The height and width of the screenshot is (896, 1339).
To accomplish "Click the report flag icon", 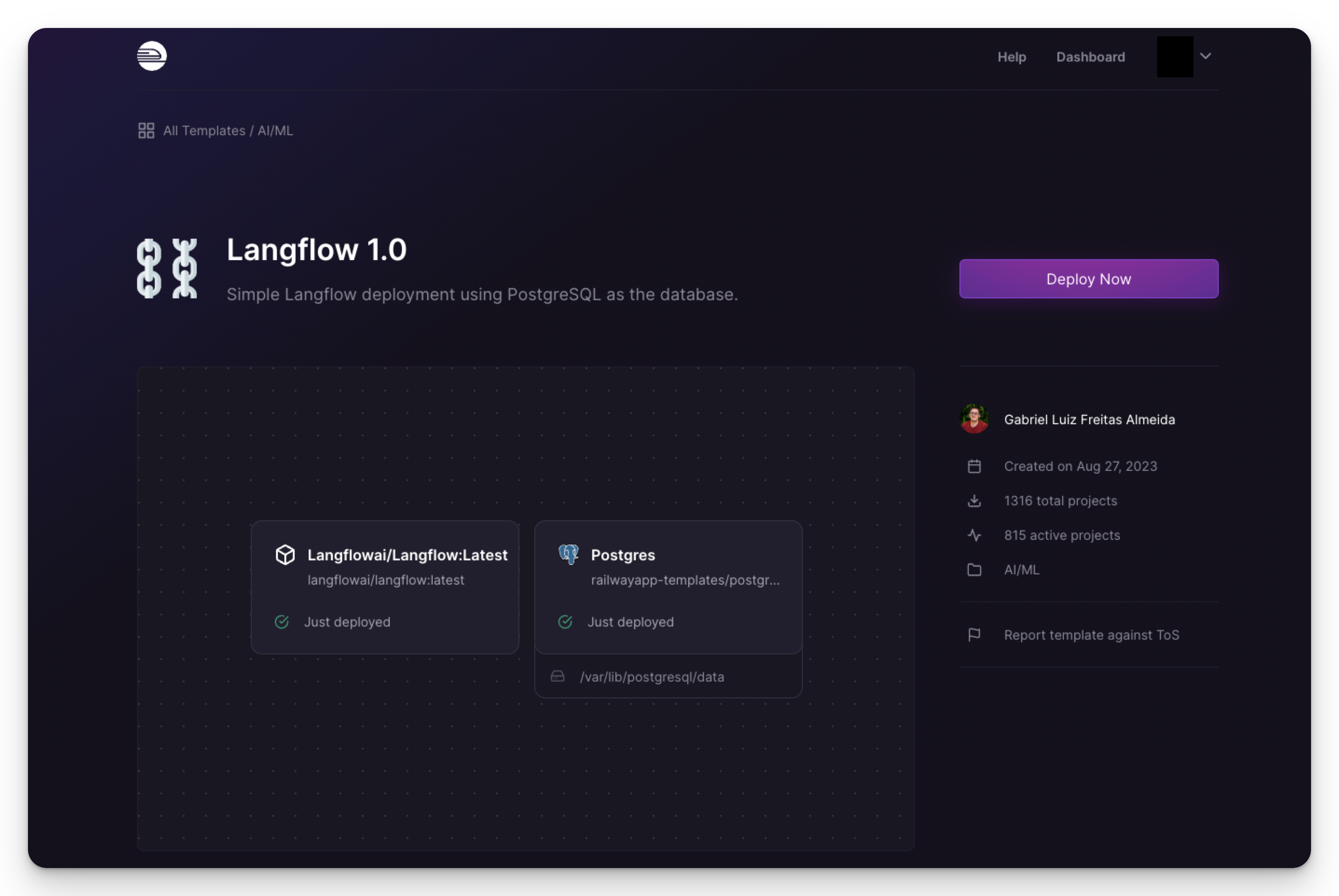I will pyautogui.click(x=974, y=635).
